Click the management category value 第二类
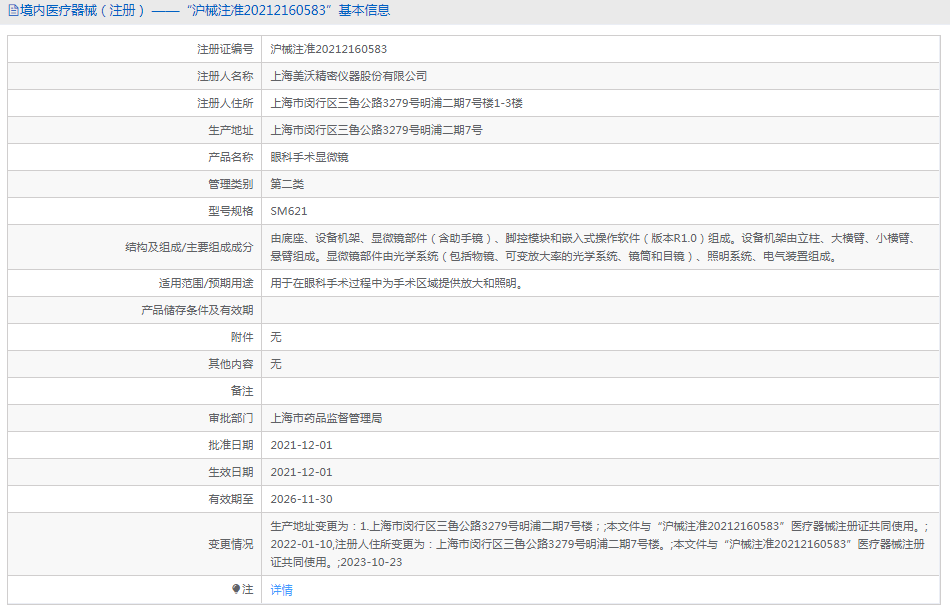Viewport: 950px width, 607px height. point(287,184)
